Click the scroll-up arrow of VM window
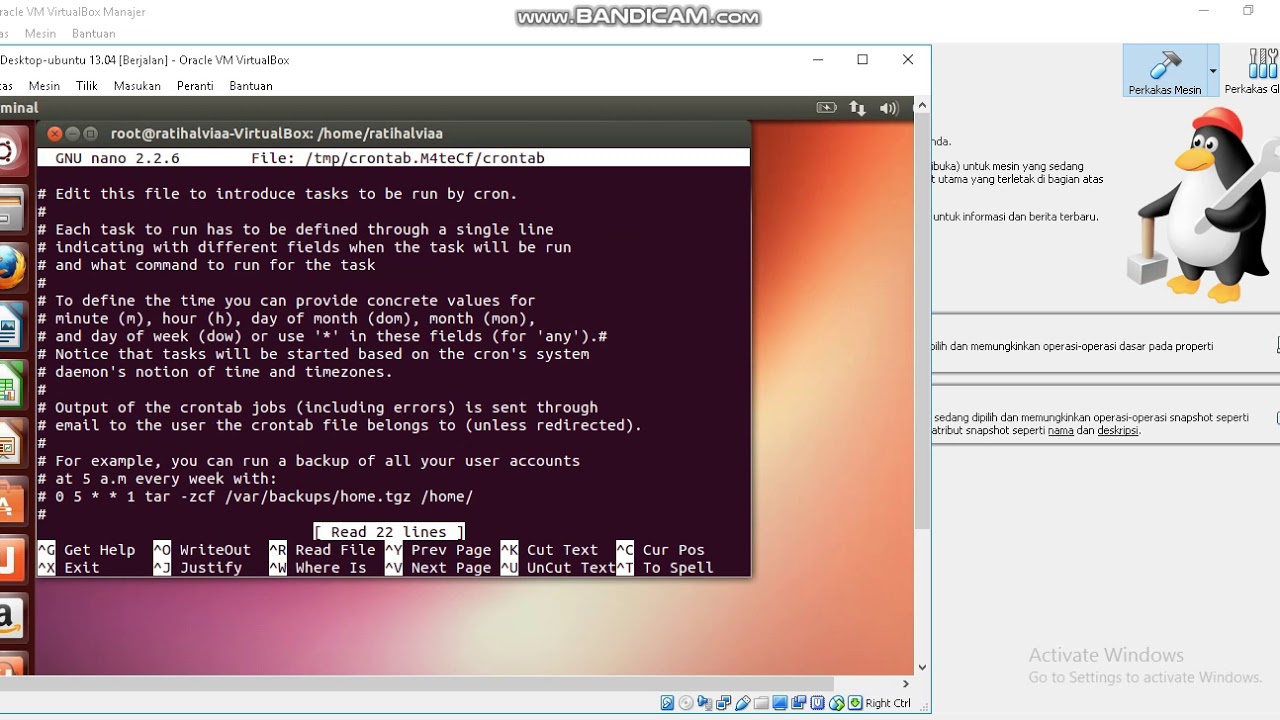Image resolution: width=1280 pixels, height=720 pixels. 923,104
